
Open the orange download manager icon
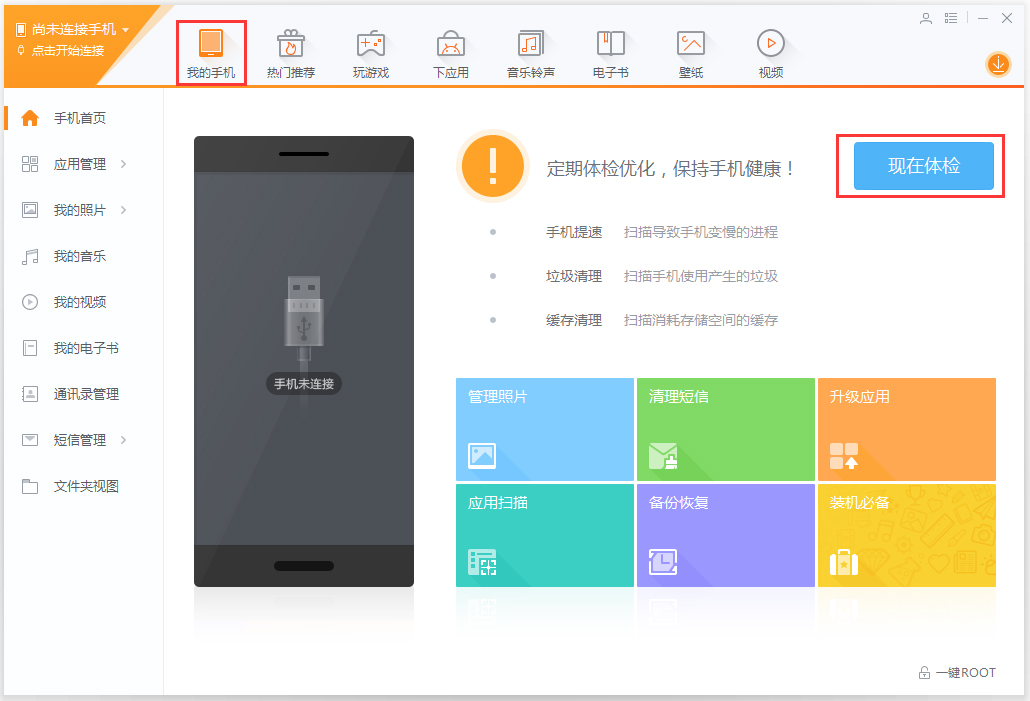pyautogui.click(x=998, y=64)
